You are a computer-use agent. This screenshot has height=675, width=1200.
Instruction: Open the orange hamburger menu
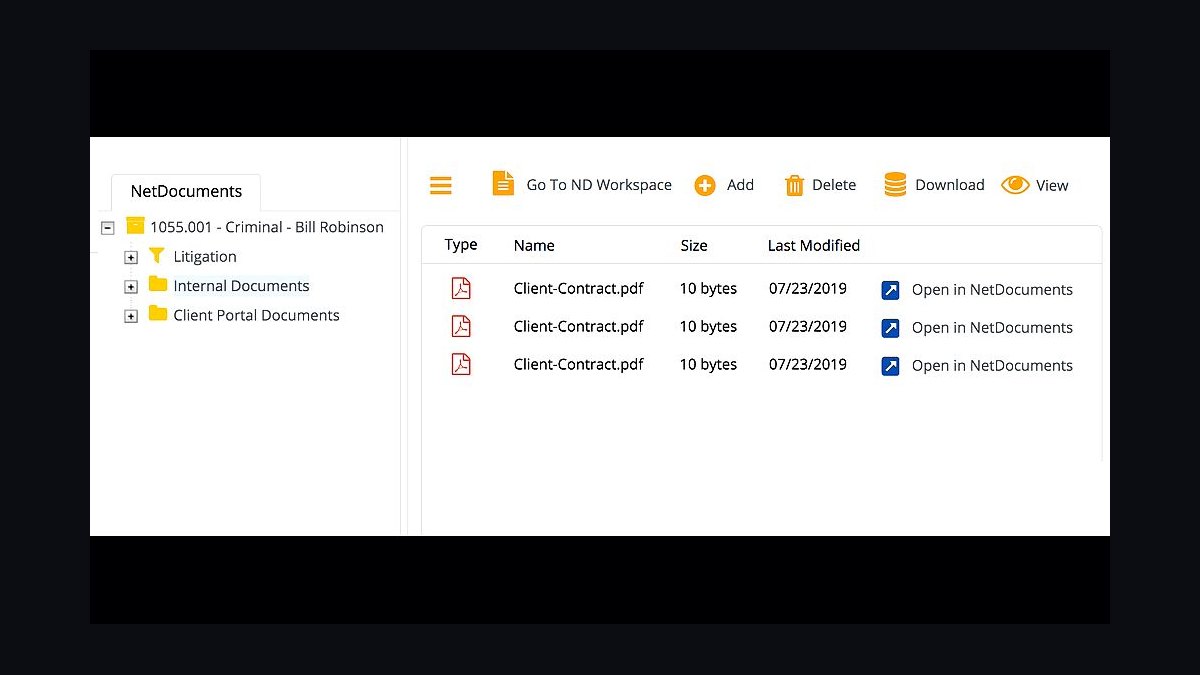tap(441, 185)
